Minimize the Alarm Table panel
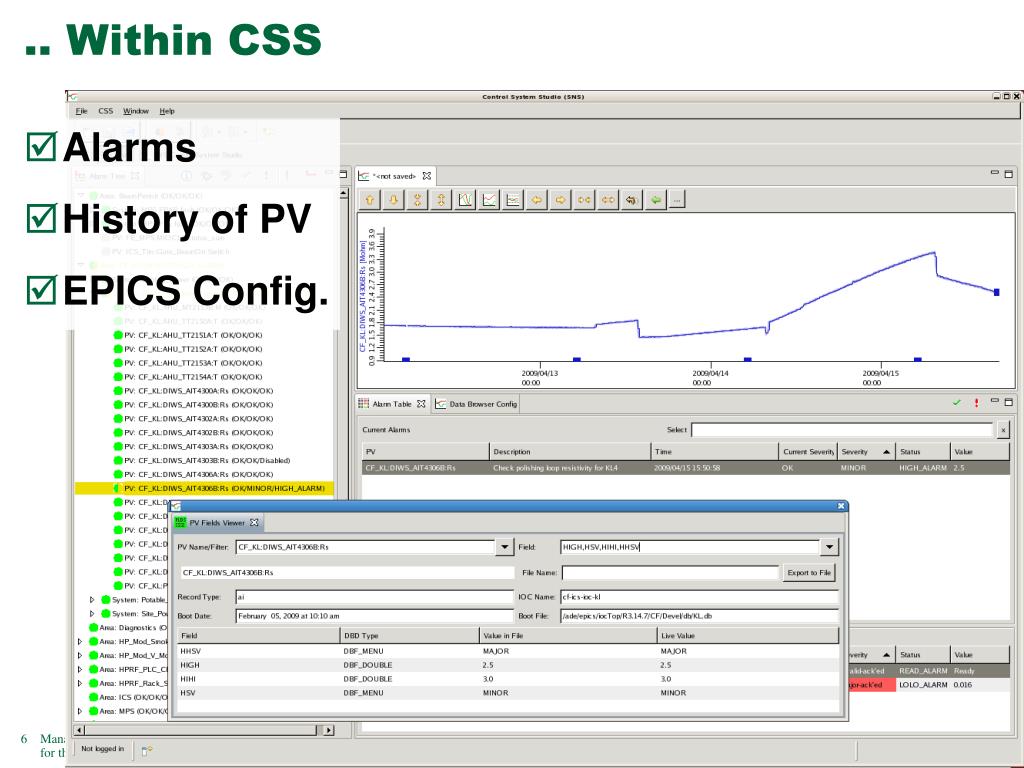 click(995, 400)
